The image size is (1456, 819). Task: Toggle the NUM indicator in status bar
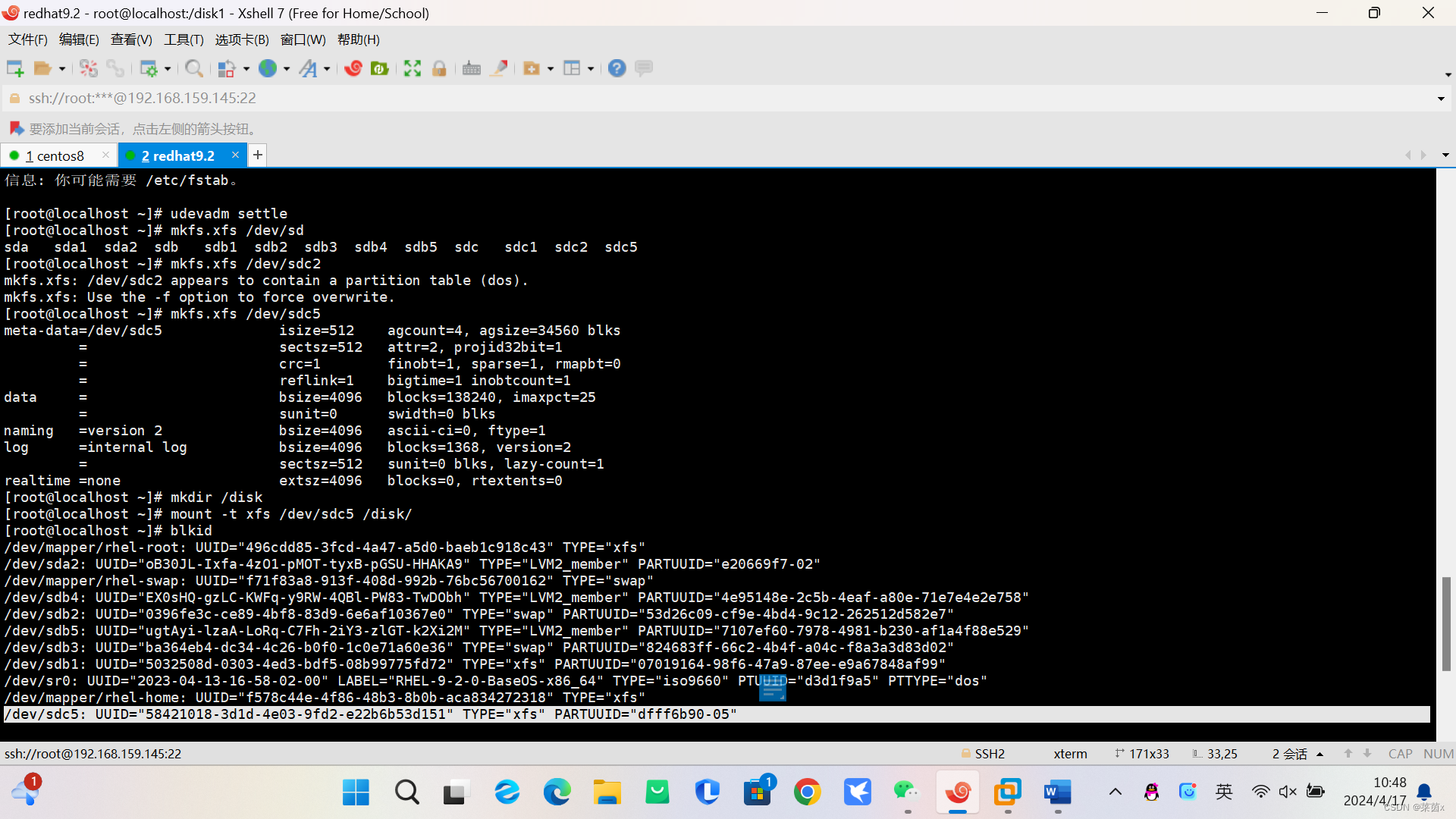point(1438,754)
